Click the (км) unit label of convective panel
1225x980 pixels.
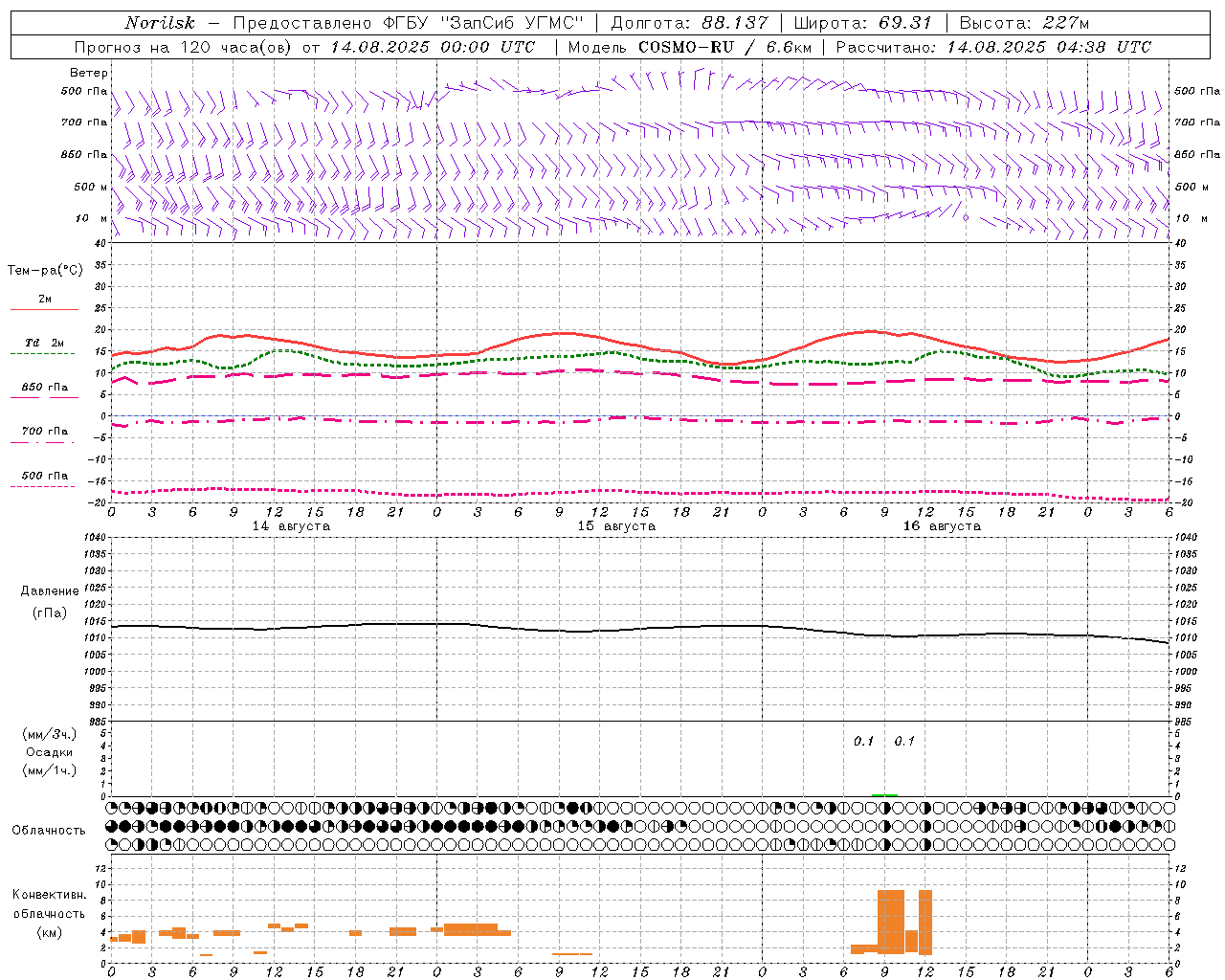[50, 932]
